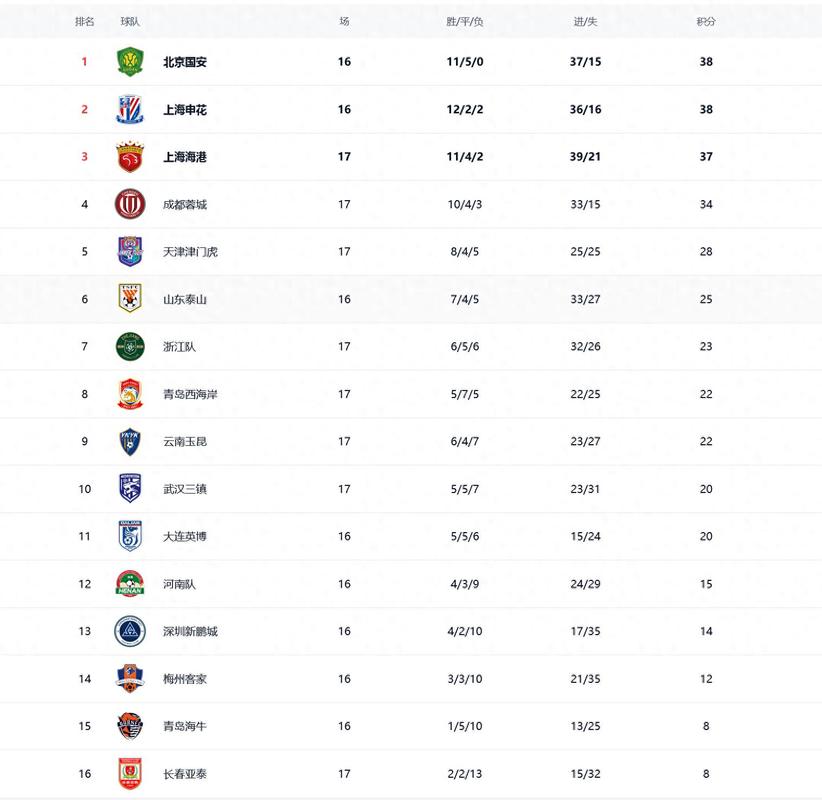
Task: Open the 上海海港 red crest icon
Action: pyautogui.click(x=129, y=156)
